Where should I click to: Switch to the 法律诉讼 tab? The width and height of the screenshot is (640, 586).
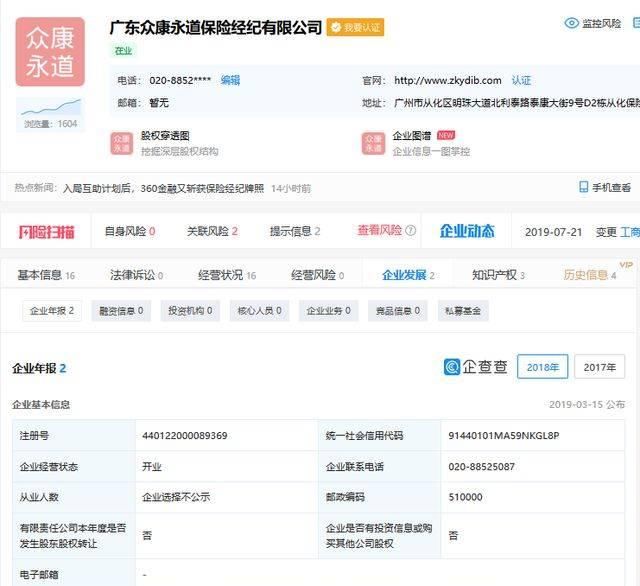136,275
